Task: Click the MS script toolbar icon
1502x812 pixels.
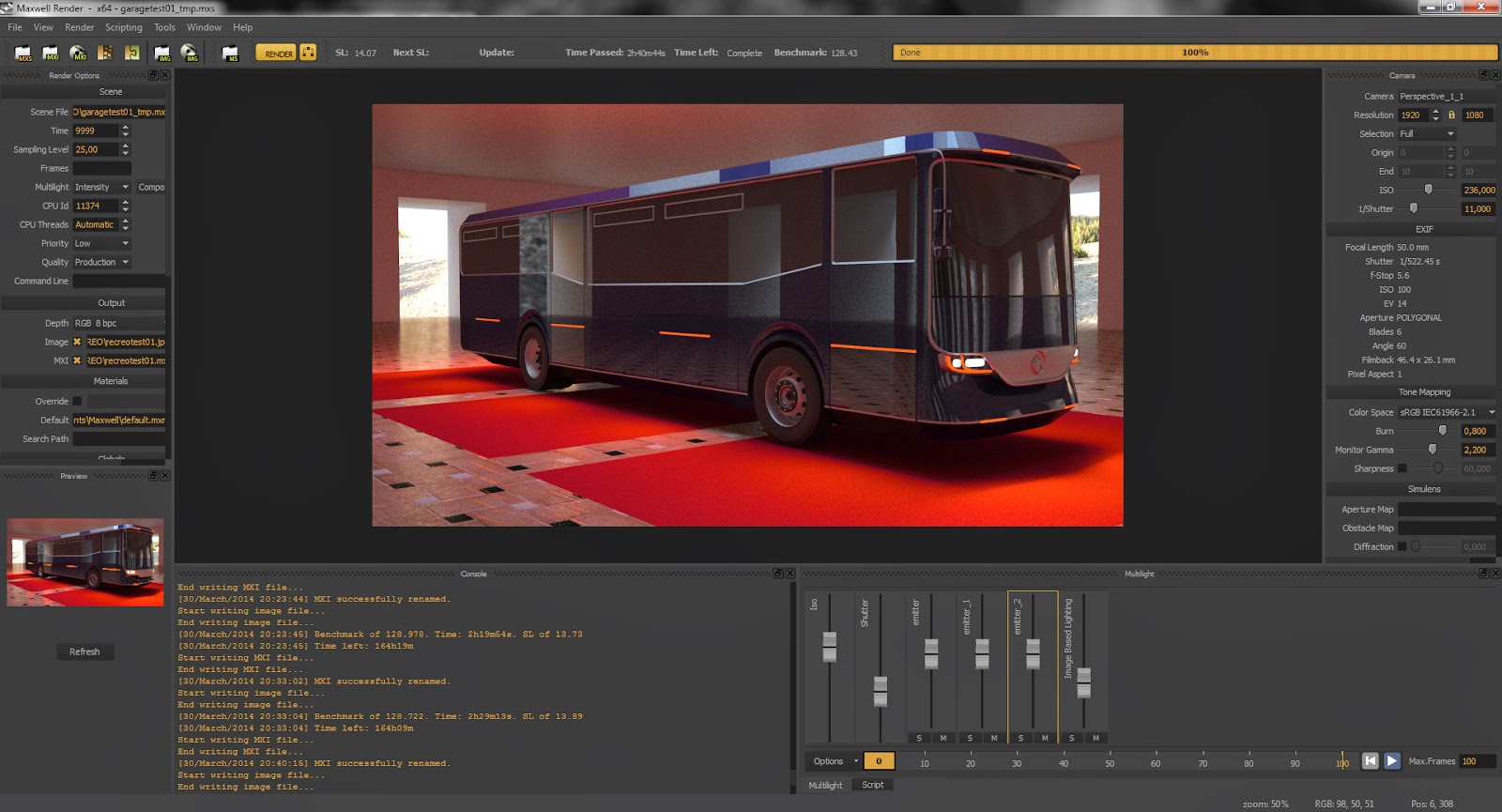Action: (230, 53)
